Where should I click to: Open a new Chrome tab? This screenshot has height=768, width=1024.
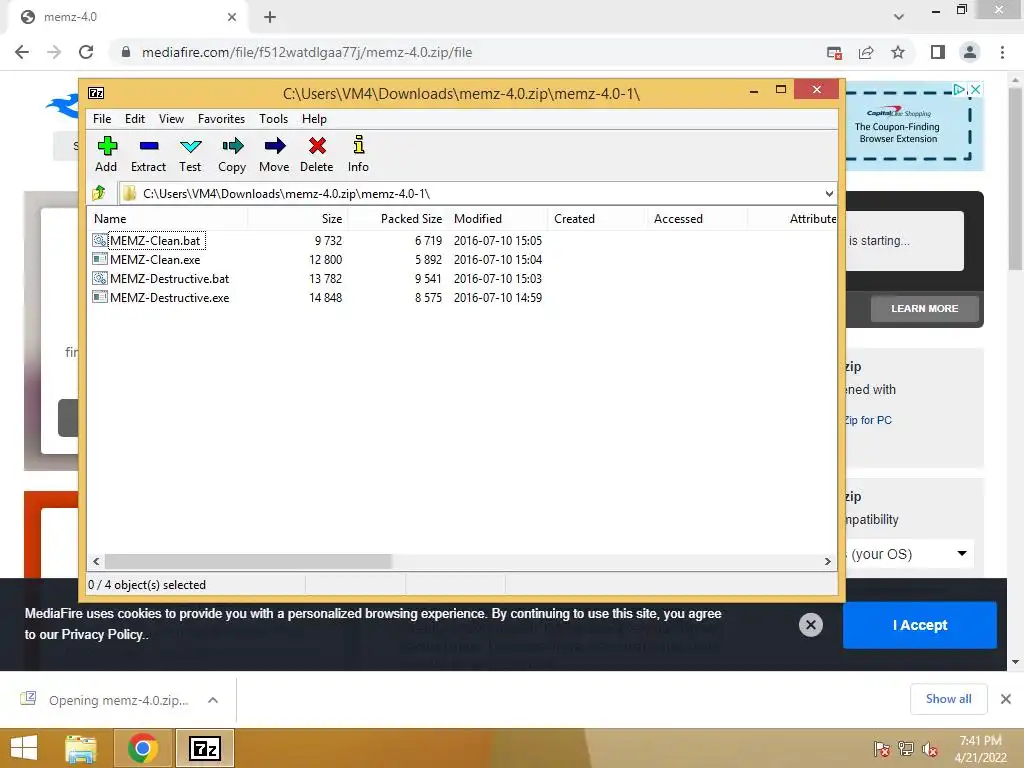click(x=270, y=17)
